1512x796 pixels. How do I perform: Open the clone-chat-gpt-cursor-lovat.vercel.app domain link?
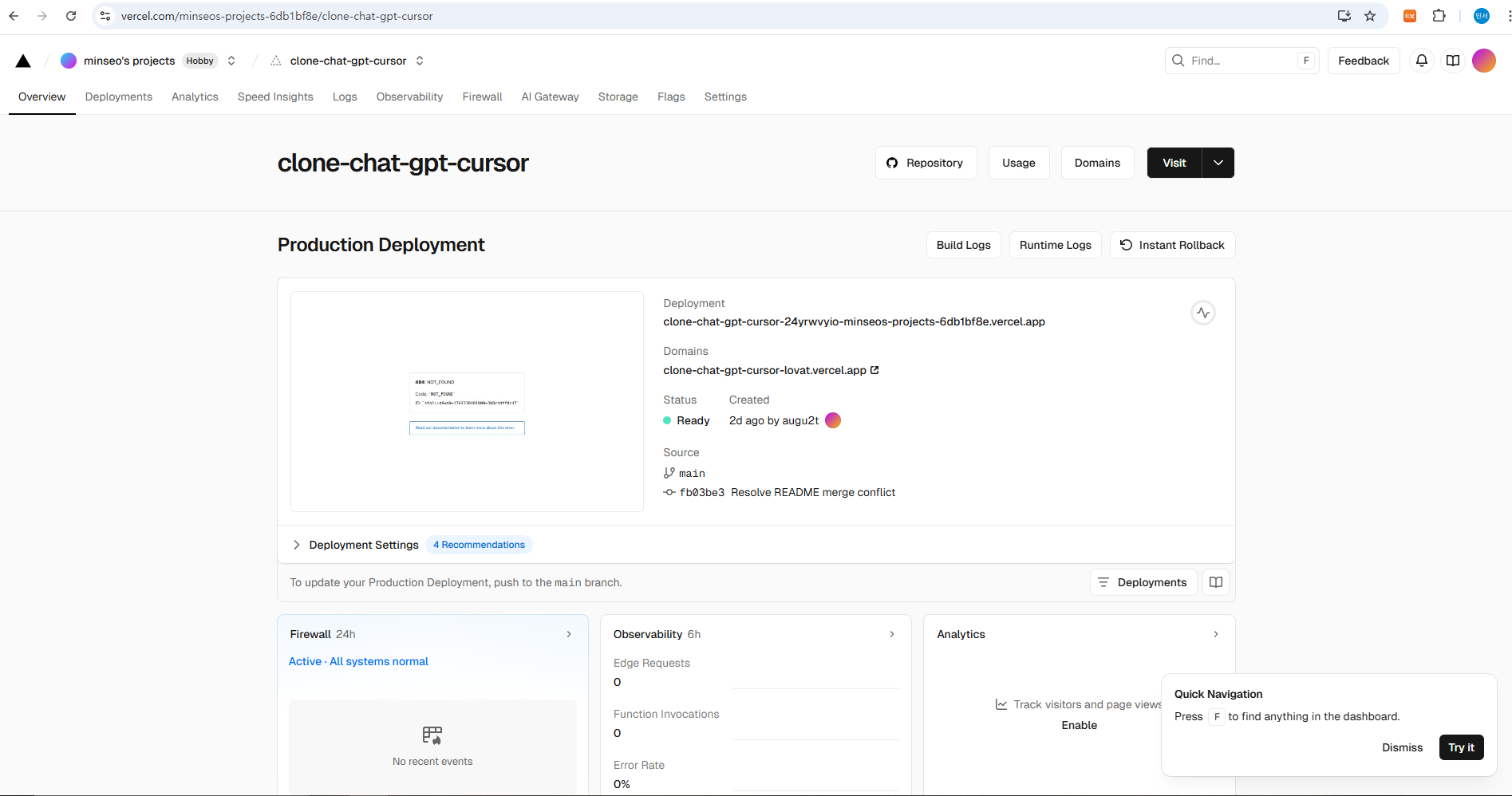(764, 370)
